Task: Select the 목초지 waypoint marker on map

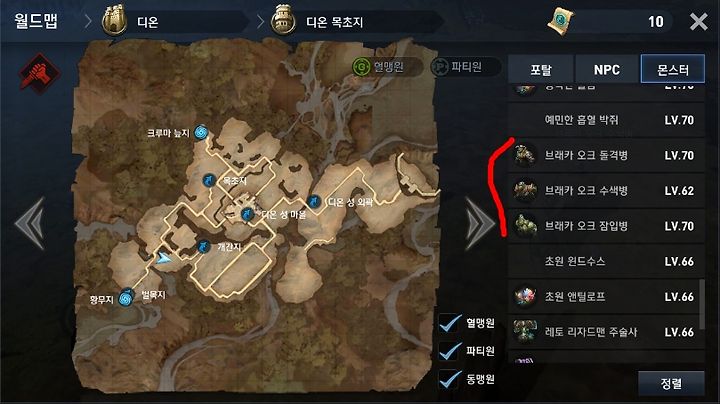Action: tap(209, 180)
